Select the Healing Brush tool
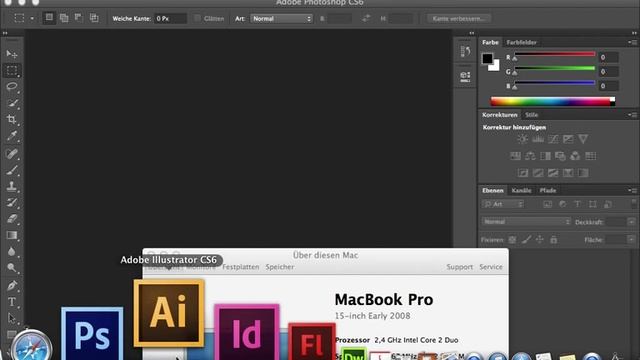 point(12,153)
